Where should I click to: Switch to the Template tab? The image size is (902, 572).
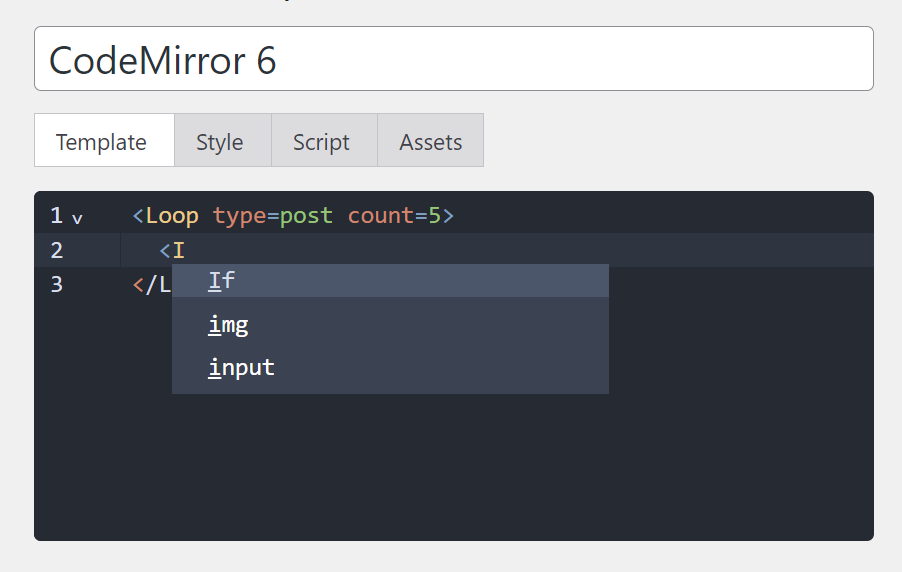[104, 140]
